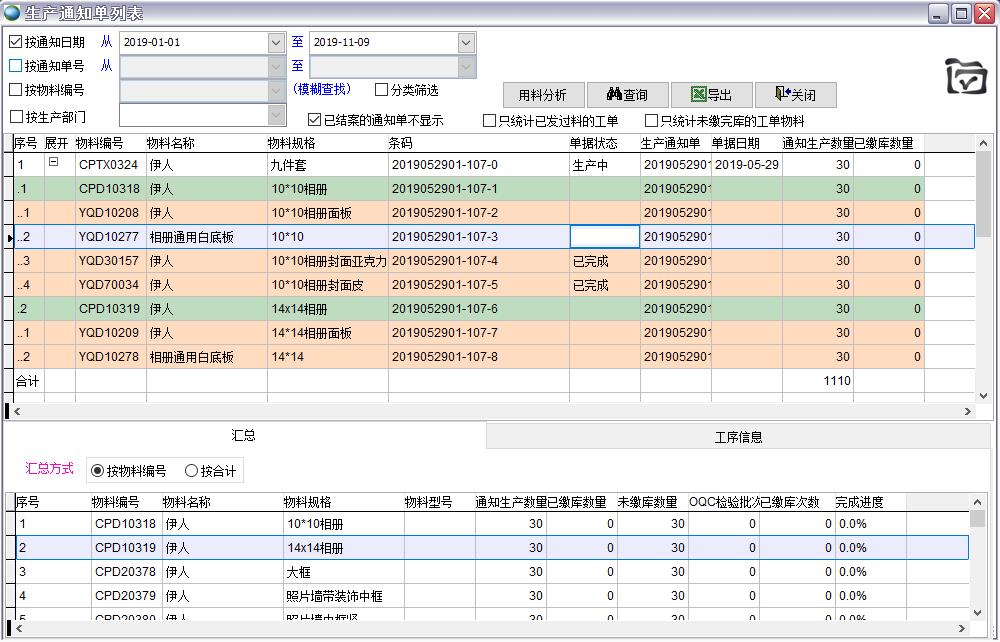Enable the 按通知单号 filter checkbox
Screen dimensions: 1000x642
[x=15, y=67]
